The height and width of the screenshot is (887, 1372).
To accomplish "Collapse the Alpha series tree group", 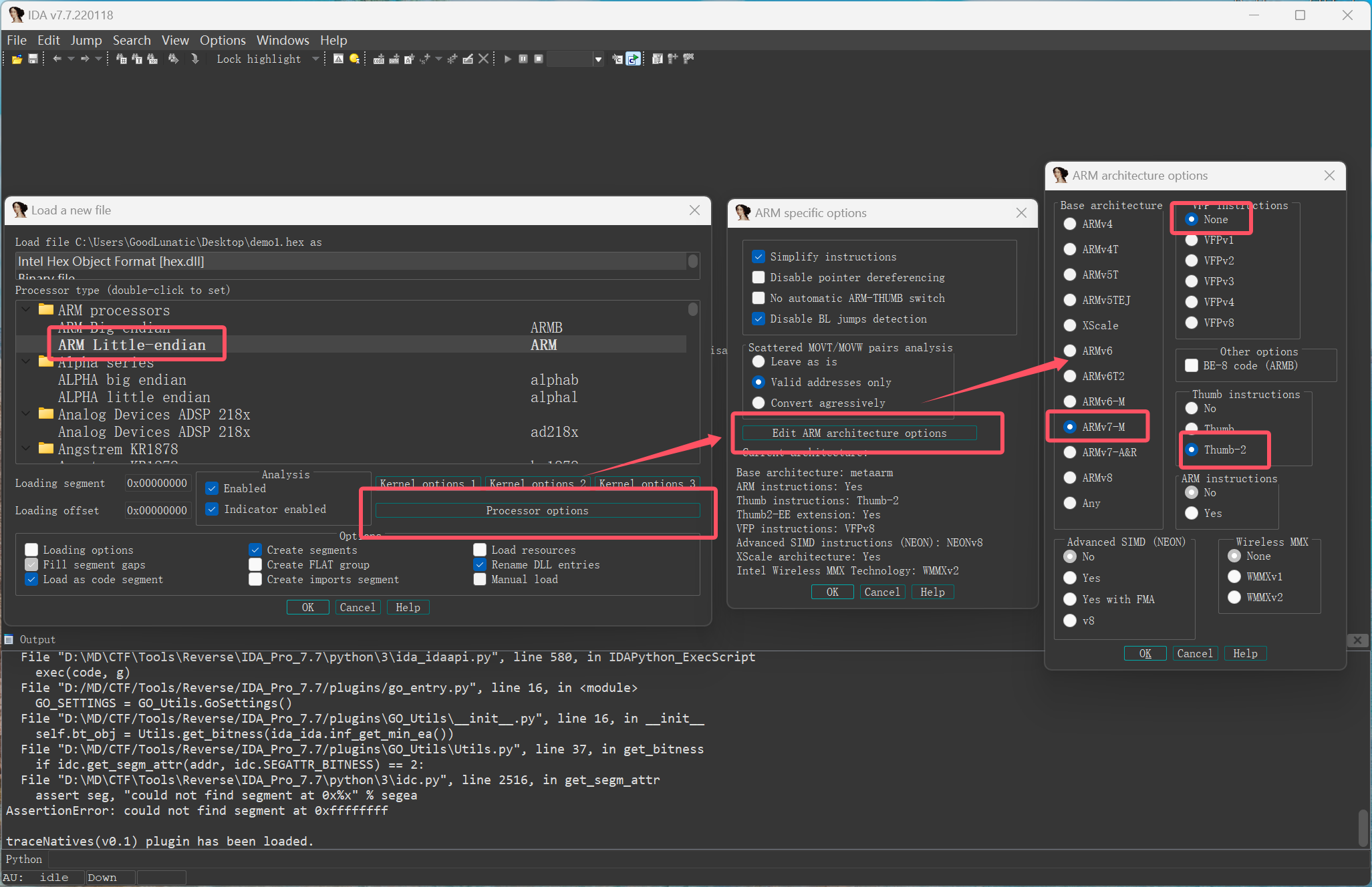I will point(25,361).
